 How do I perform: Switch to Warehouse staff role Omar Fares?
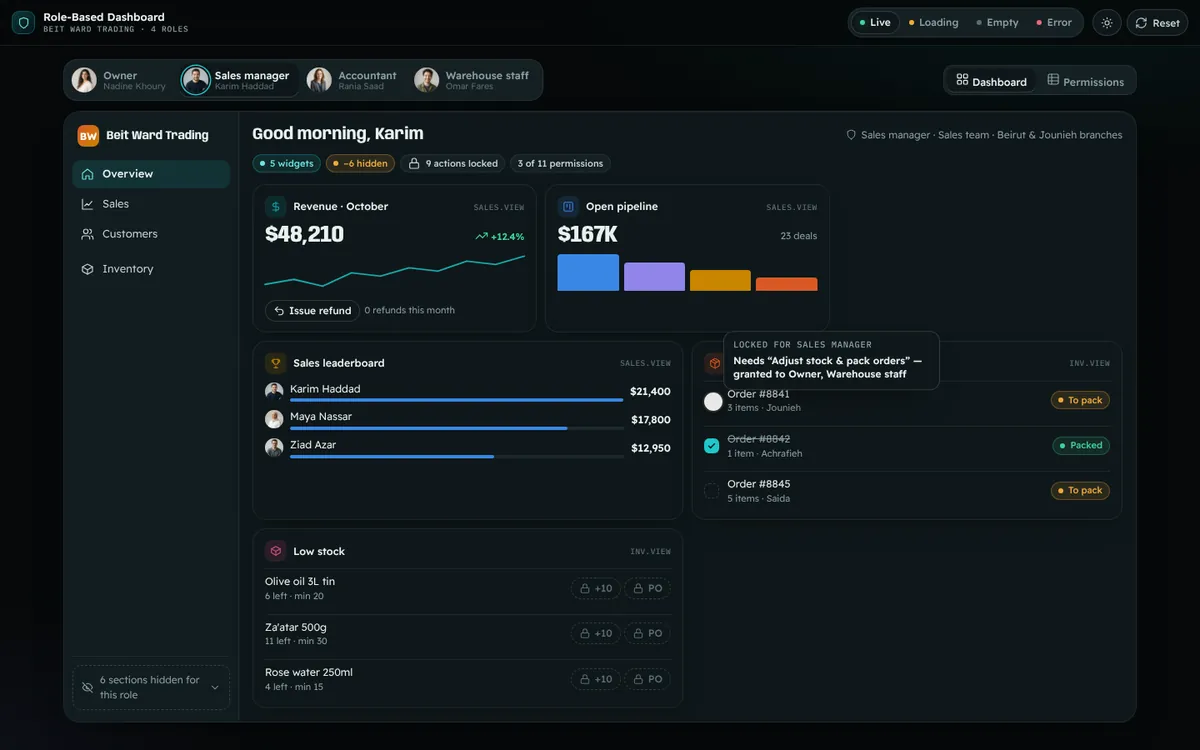(x=473, y=80)
